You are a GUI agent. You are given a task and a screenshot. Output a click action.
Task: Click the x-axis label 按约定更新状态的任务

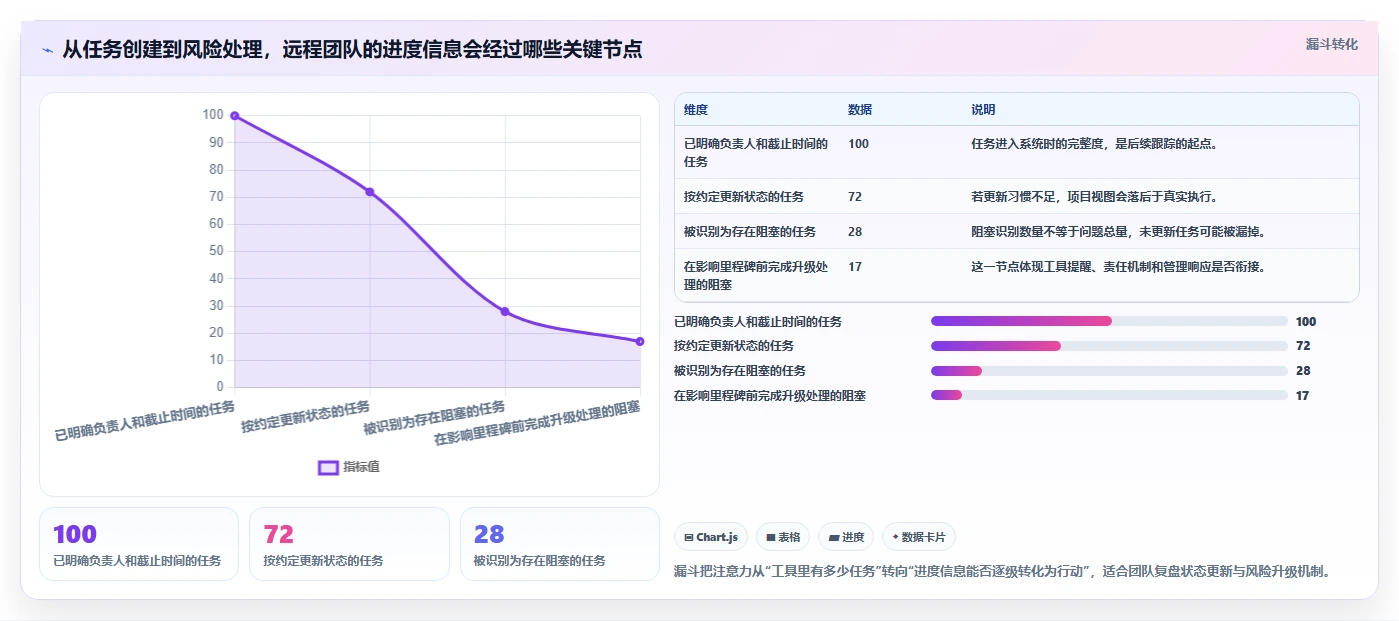(306, 416)
